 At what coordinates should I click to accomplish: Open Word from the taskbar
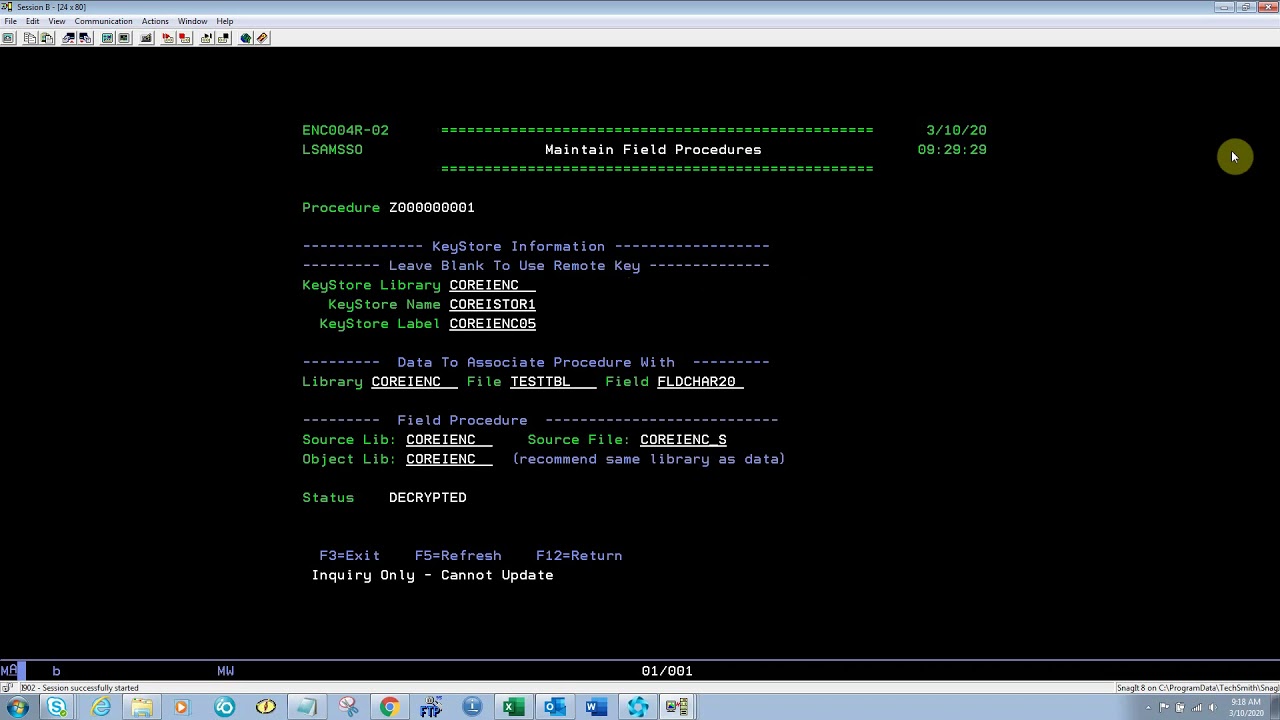point(596,708)
